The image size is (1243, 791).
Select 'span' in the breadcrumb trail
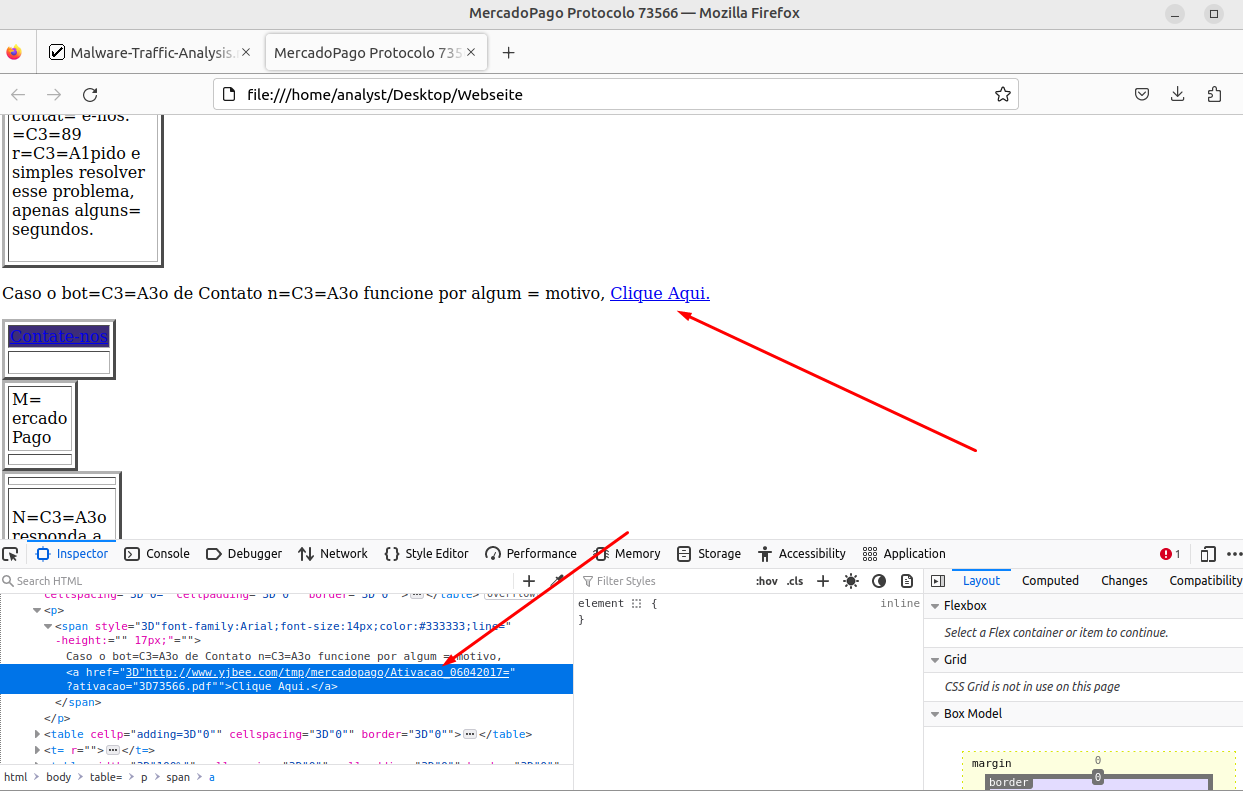pyautogui.click(x=178, y=777)
